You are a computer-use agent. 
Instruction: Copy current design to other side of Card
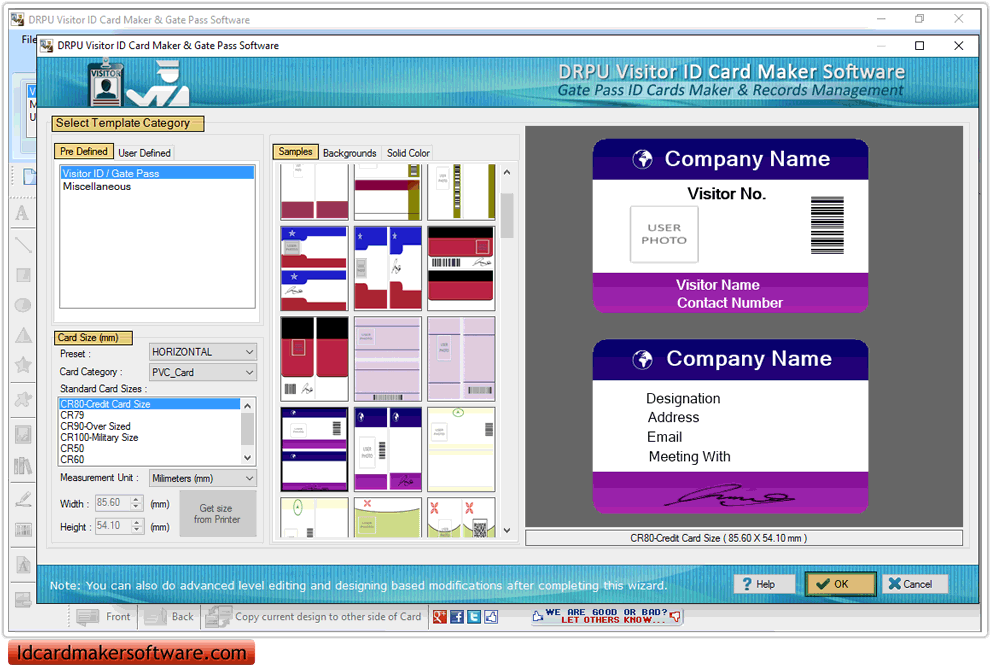[313, 617]
